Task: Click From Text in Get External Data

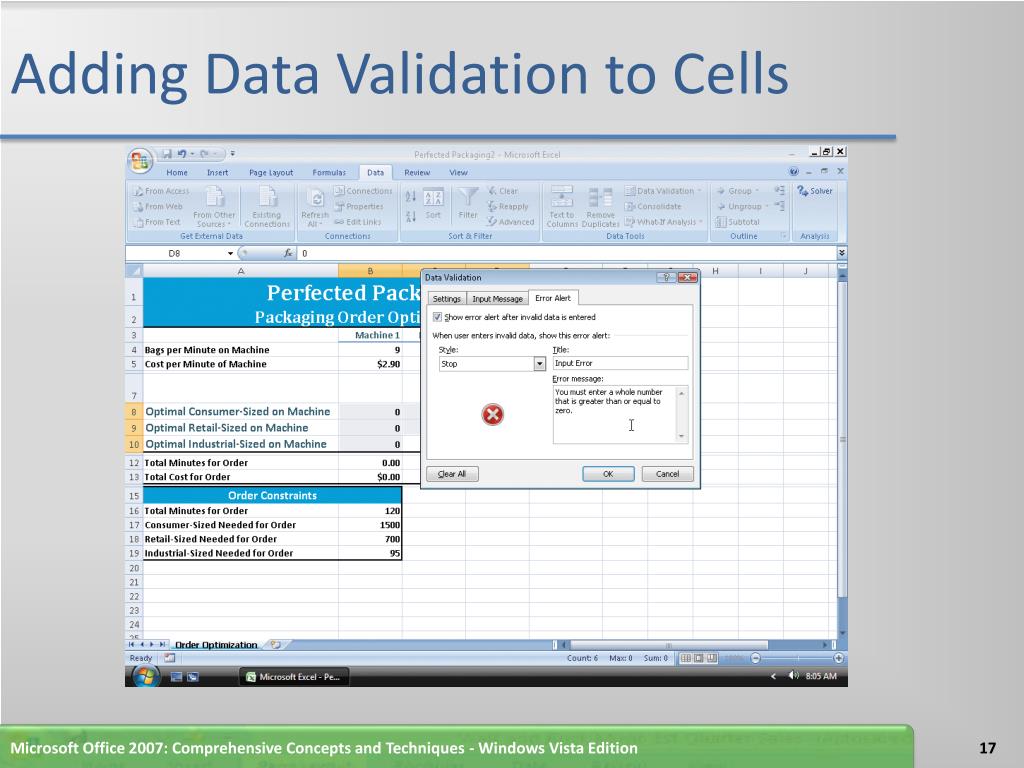Action: (x=157, y=222)
